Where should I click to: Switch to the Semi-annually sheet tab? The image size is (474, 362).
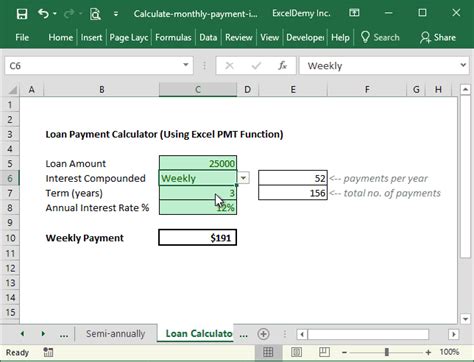point(115,334)
